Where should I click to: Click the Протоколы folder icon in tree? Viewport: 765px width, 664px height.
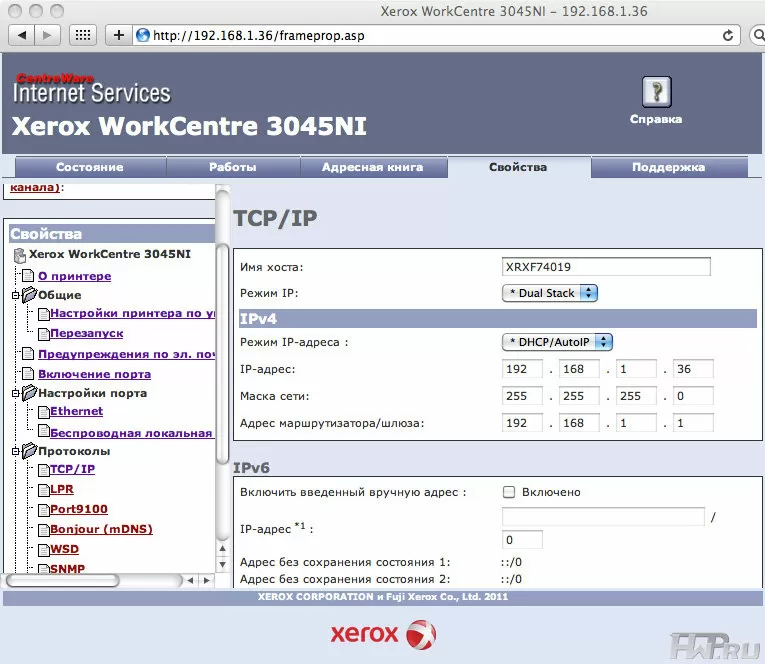pos(29,451)
